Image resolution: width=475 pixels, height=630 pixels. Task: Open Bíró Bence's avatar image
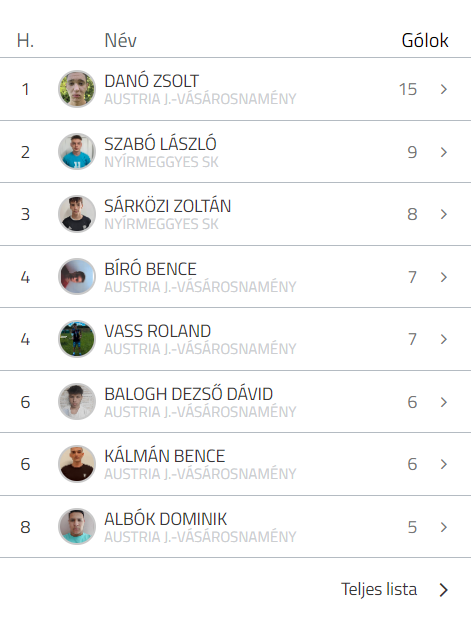77,276
